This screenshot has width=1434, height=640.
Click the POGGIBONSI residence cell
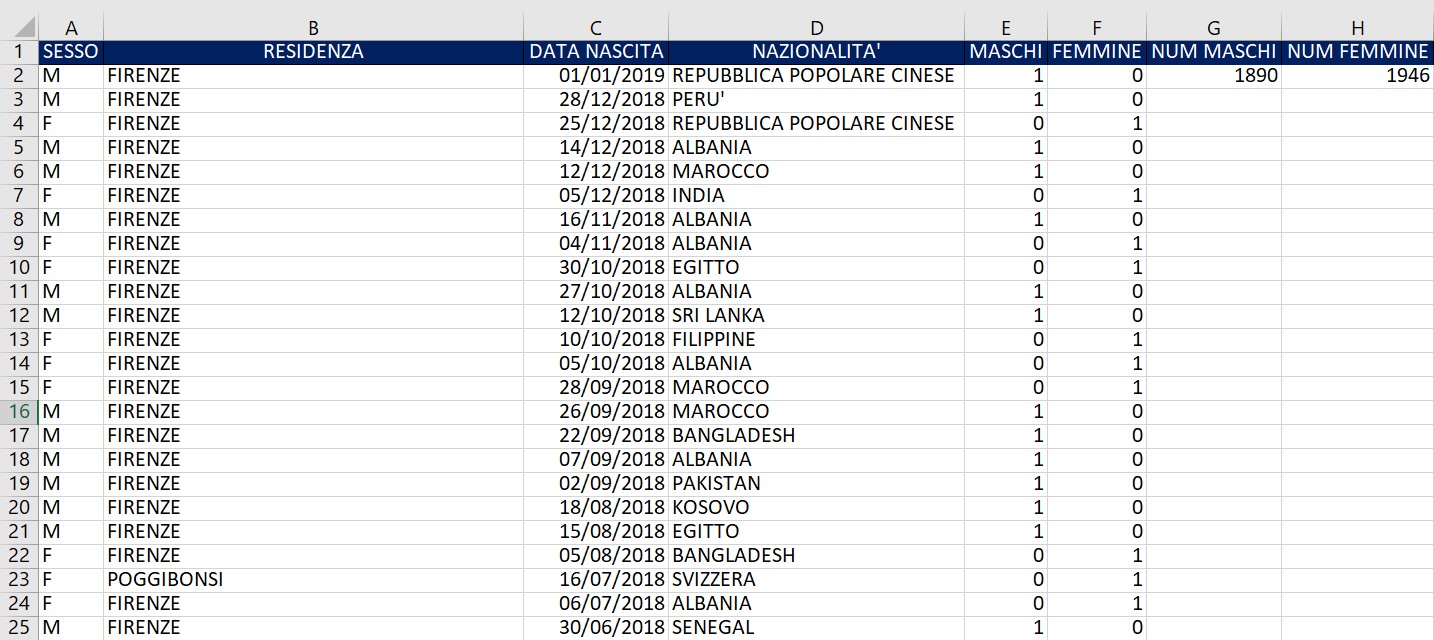click(313, 579)
